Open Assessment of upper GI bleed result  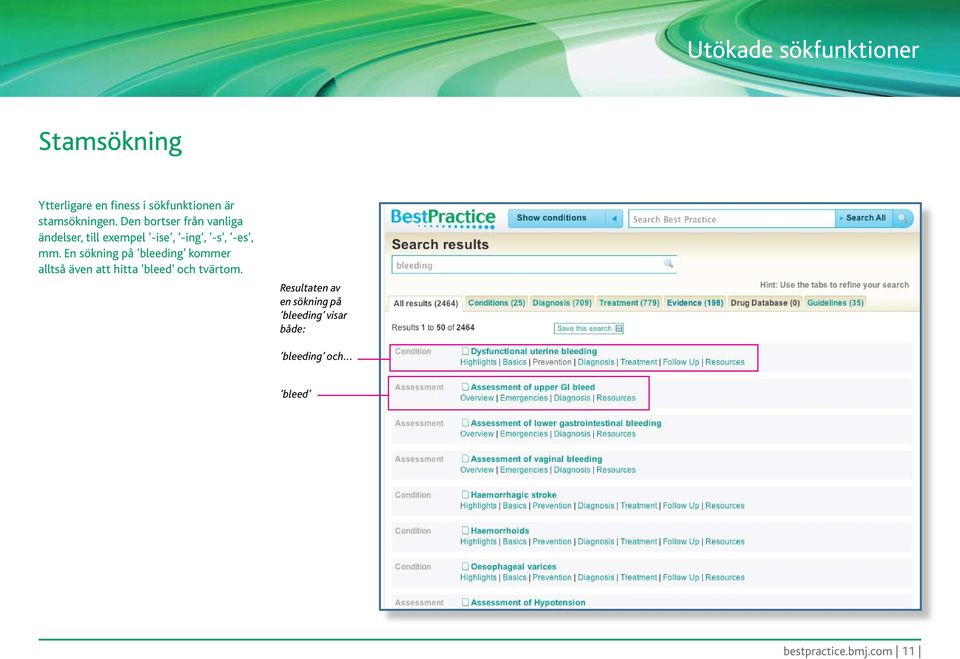(533, 387)
